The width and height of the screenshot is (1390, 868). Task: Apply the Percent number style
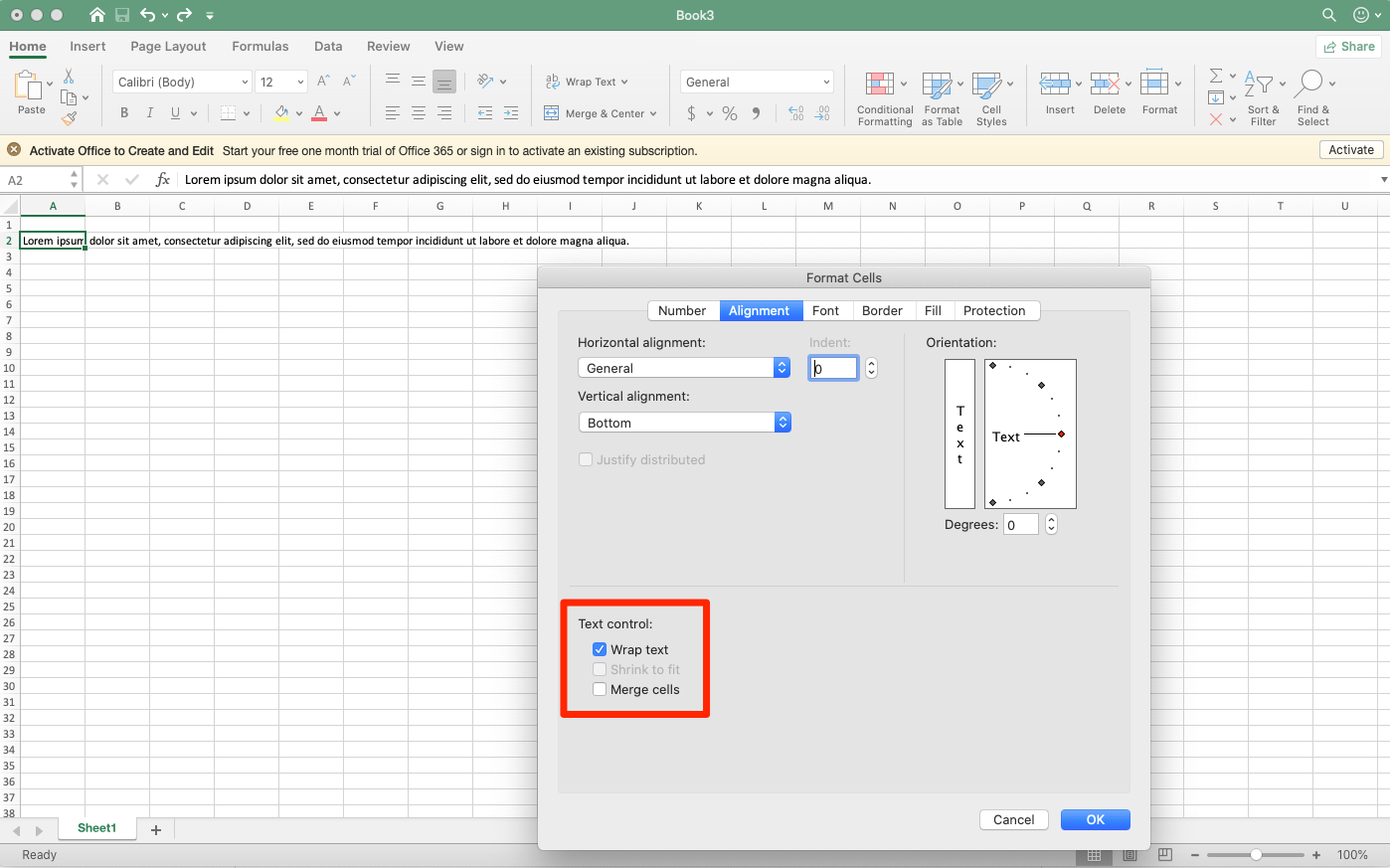[729, 113]
